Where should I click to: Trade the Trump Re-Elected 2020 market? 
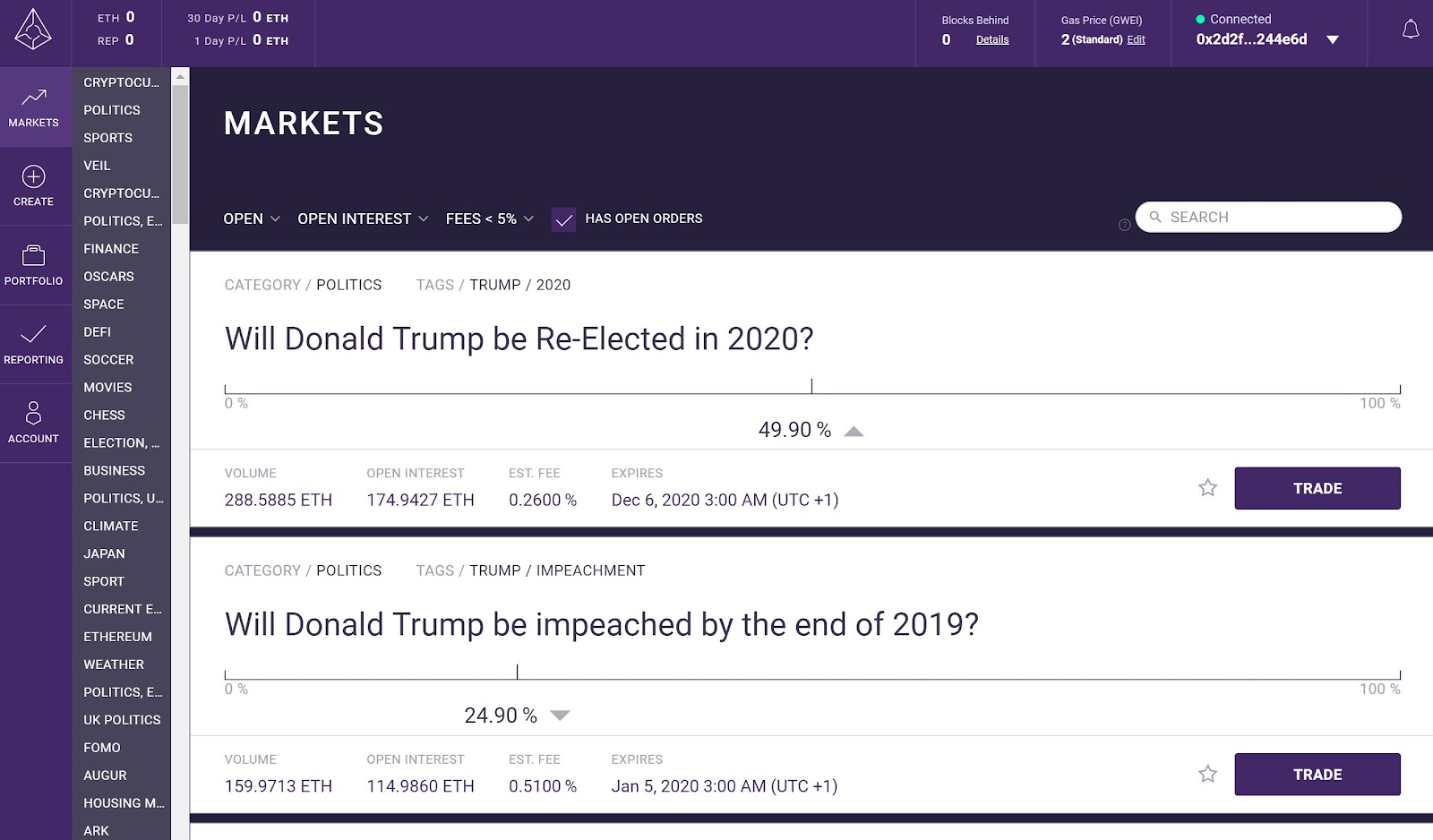1317,488
